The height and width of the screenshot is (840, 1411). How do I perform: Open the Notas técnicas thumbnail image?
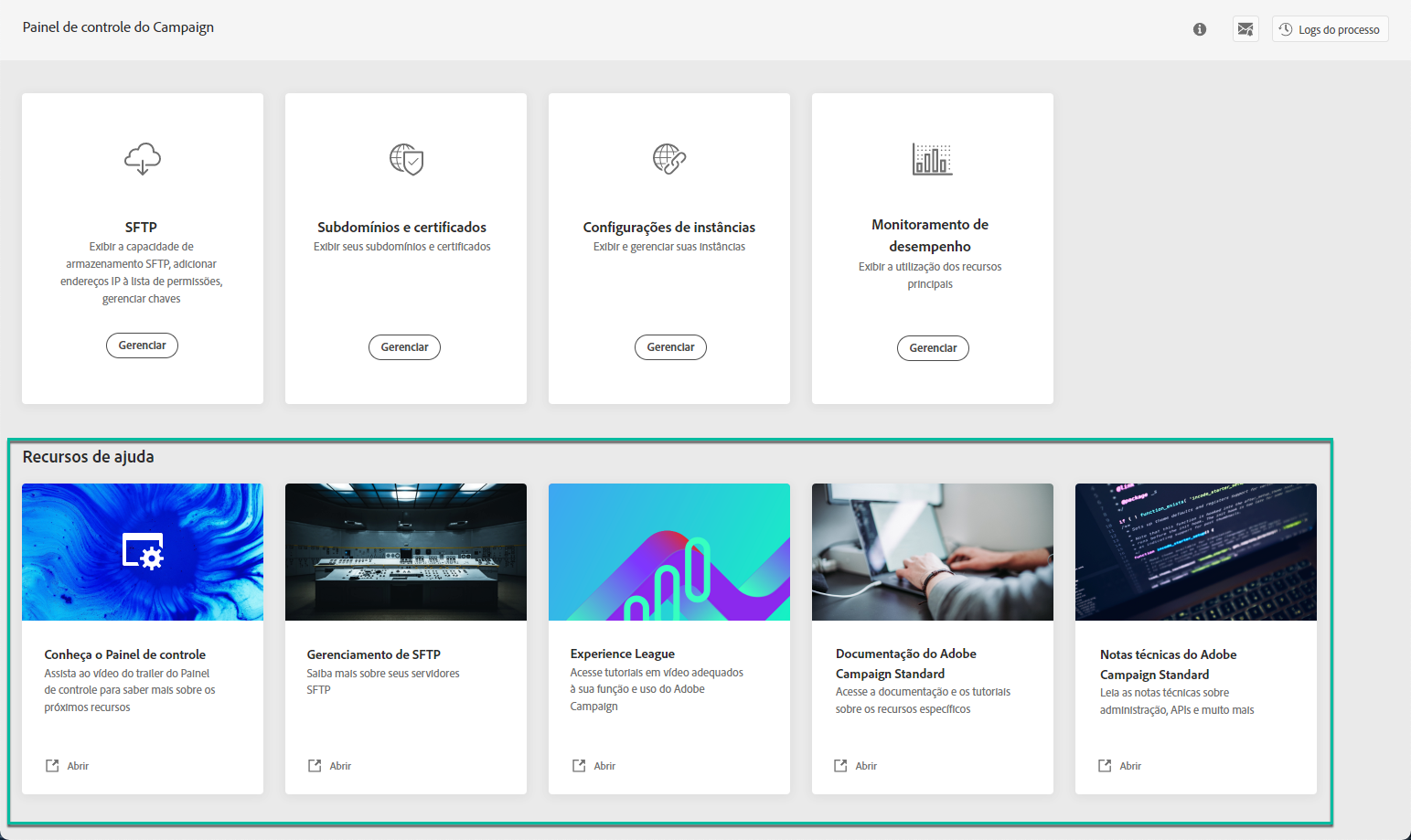pyautogui.click(x=1196, y=552)
